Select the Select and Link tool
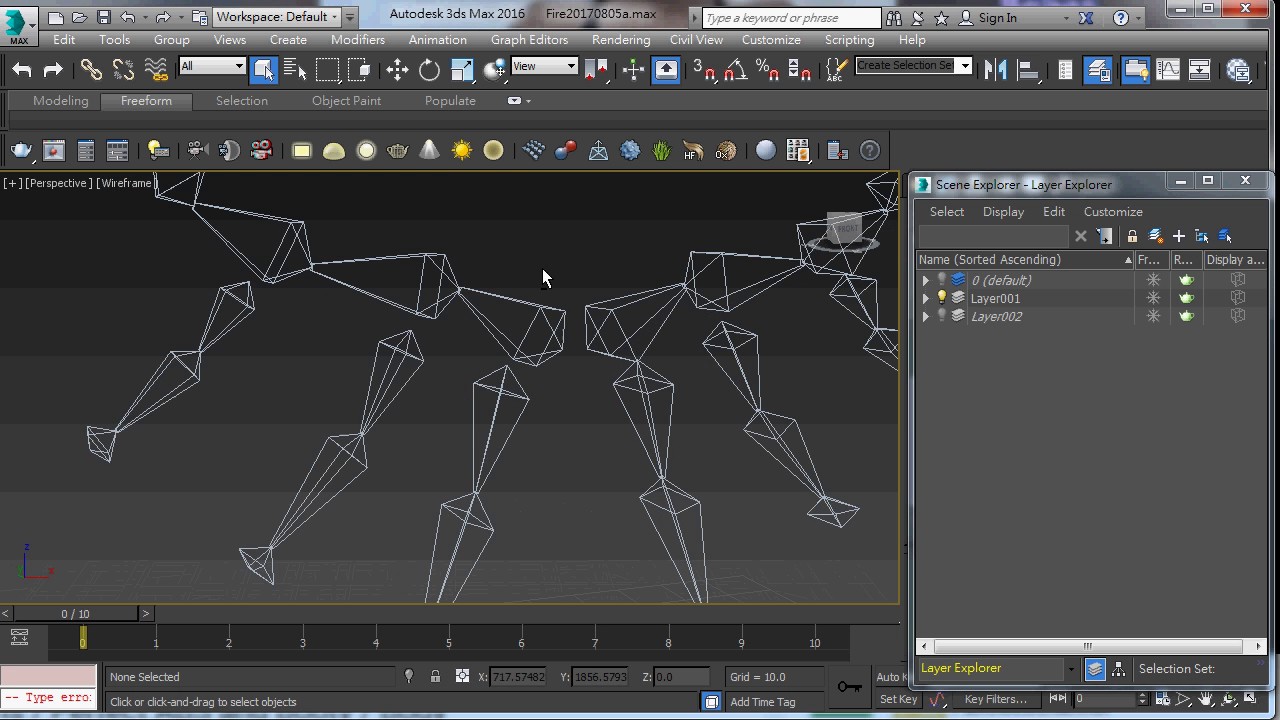The width and height of the screenshot is (1280, 720). click(x=91, y=69)
